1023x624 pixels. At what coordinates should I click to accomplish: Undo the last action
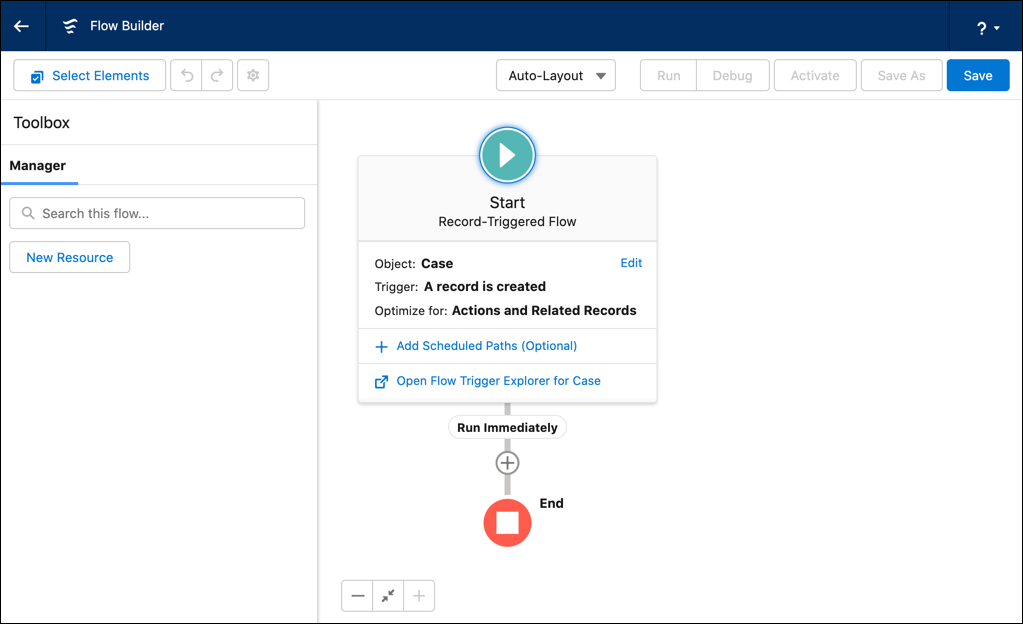click(187, 76)
